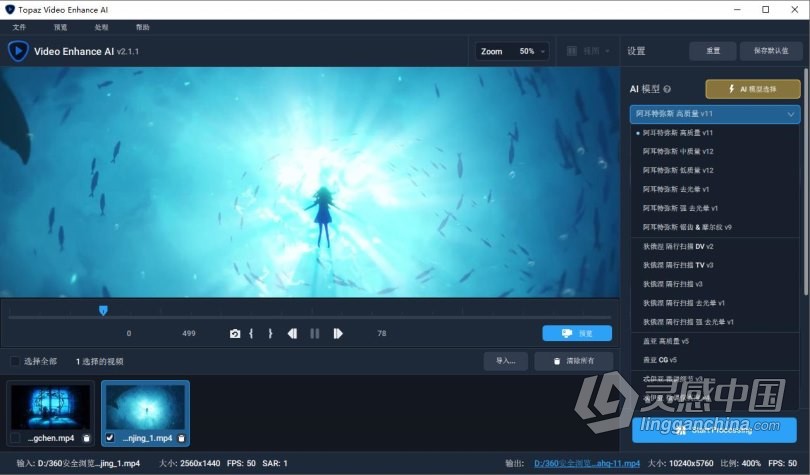This screenshot has width=810, height=475.
Task: Expand the view mode dropdown arrow
Action: (607, 51)
